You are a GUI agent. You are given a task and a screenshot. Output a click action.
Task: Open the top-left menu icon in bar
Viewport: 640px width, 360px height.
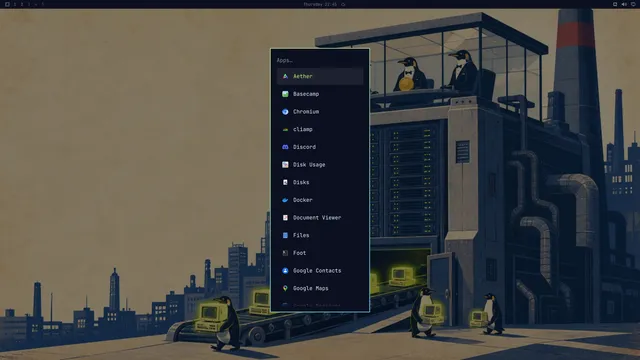(7, 4)
